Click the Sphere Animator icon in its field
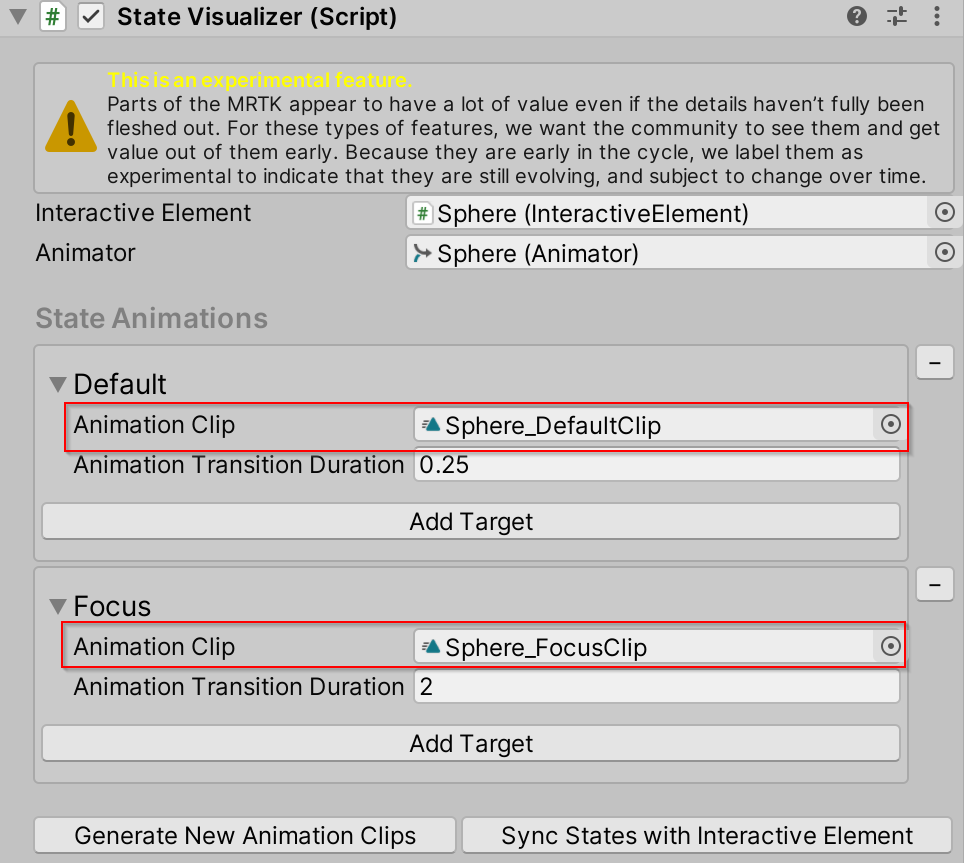 (x=422, y=253)
